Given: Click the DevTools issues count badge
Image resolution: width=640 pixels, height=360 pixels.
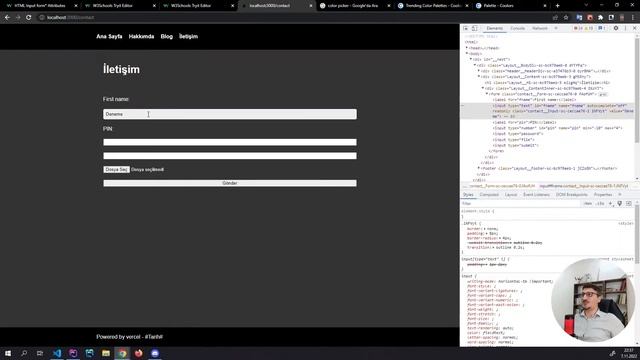Looking at the screenshot, I should [x=601, y=28].
